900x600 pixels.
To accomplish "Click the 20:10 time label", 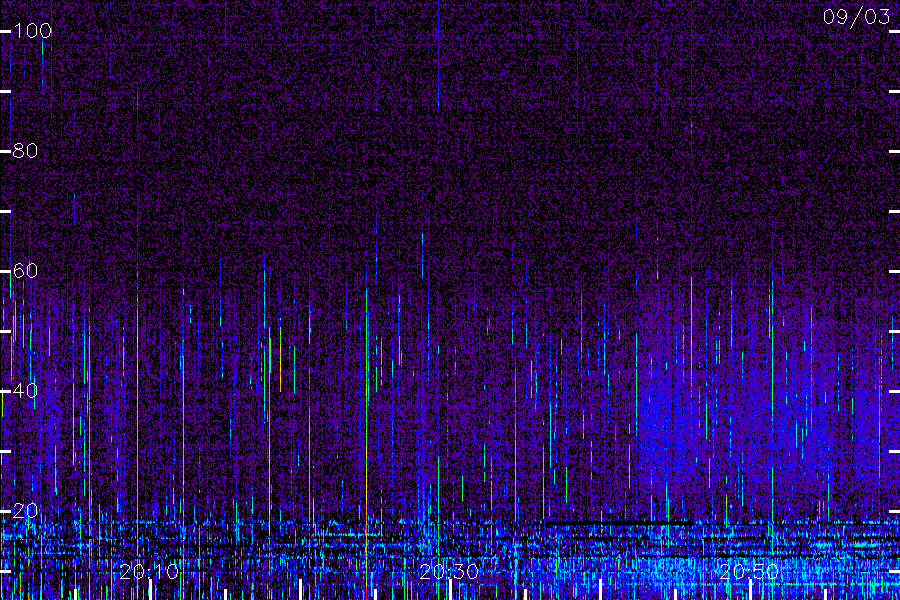I will pyautogui.click(x=149, y=572).
